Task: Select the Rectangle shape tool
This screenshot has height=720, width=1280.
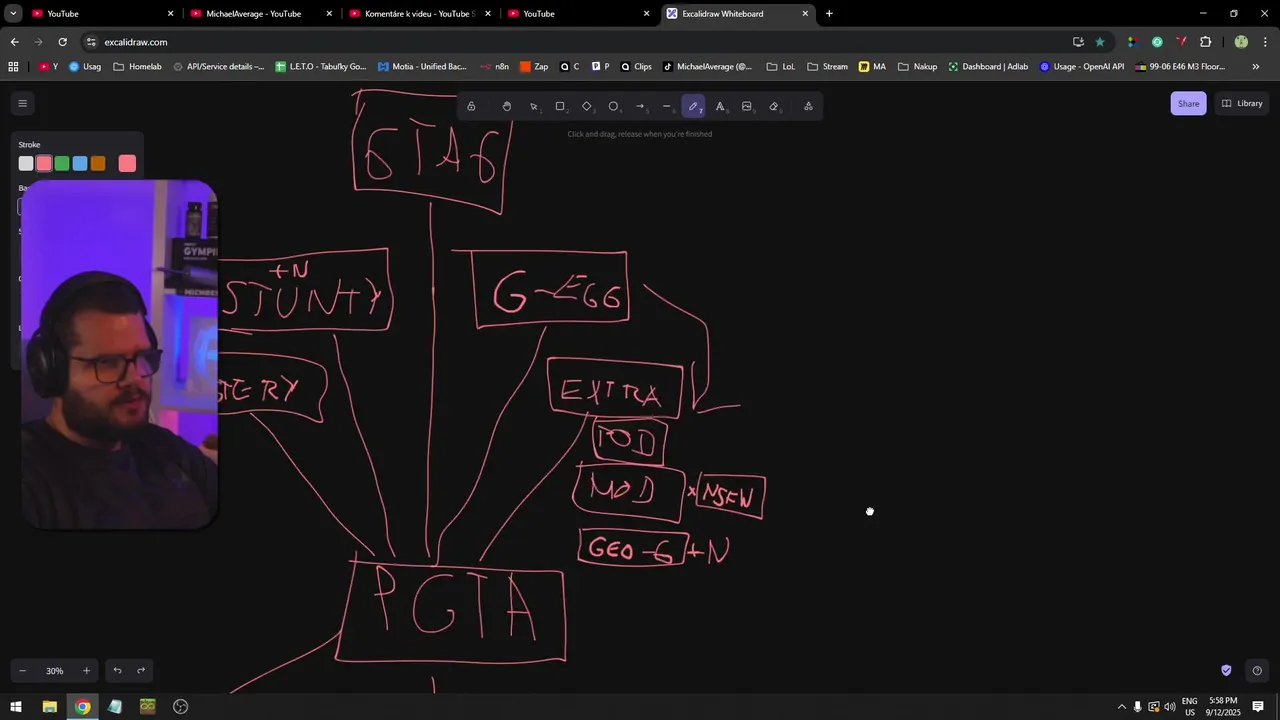Action: pyautogui.click(x=560, y=106)
